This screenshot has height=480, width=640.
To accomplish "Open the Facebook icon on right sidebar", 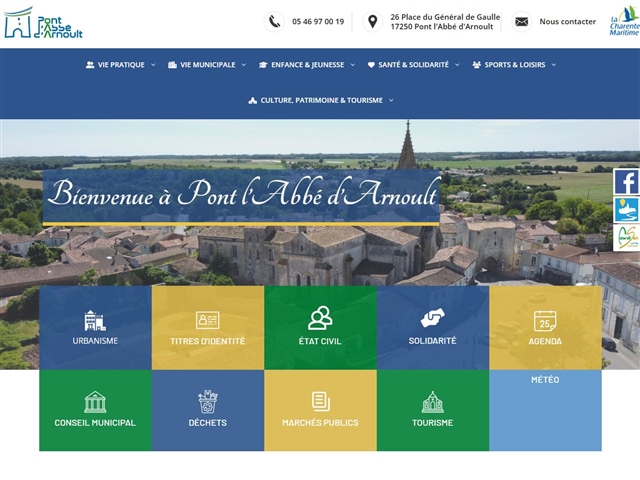I will click(x=626, y=182).
